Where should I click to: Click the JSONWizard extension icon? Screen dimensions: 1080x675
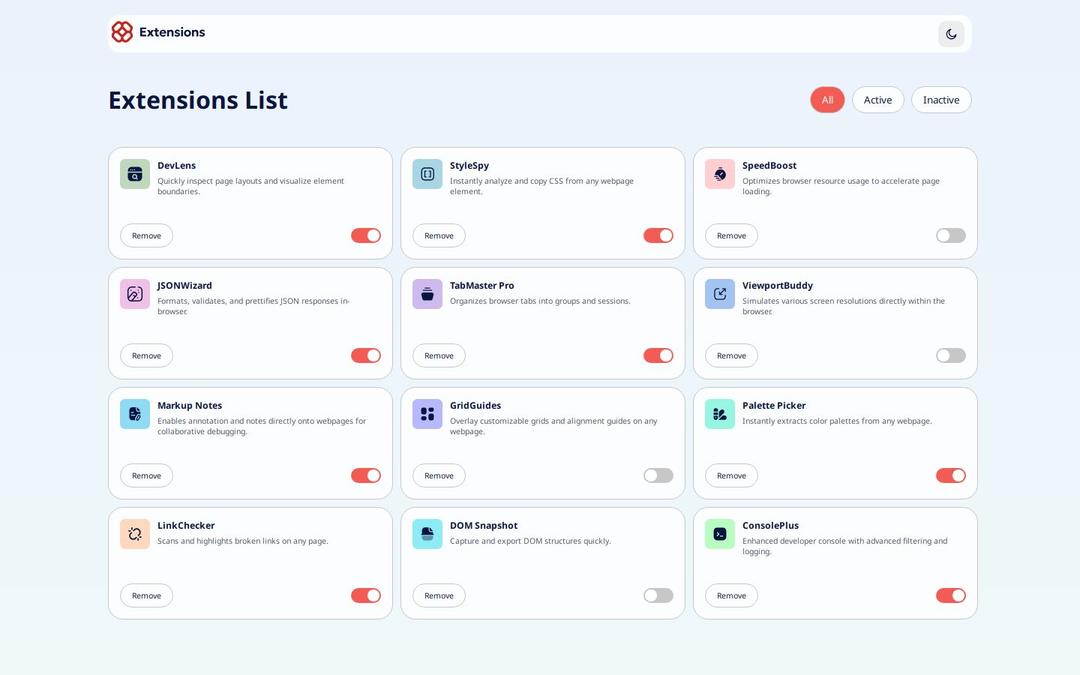(x=135, y=294)
